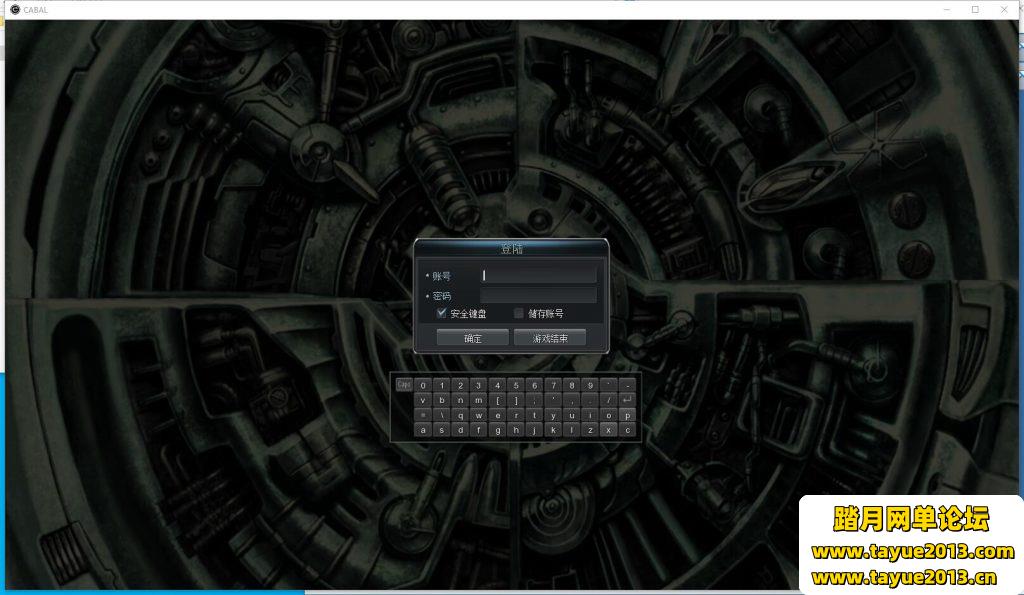The image size is (1024, 595).
Task: Tap the c key on virtual keyboard
Action: point(628,430)
